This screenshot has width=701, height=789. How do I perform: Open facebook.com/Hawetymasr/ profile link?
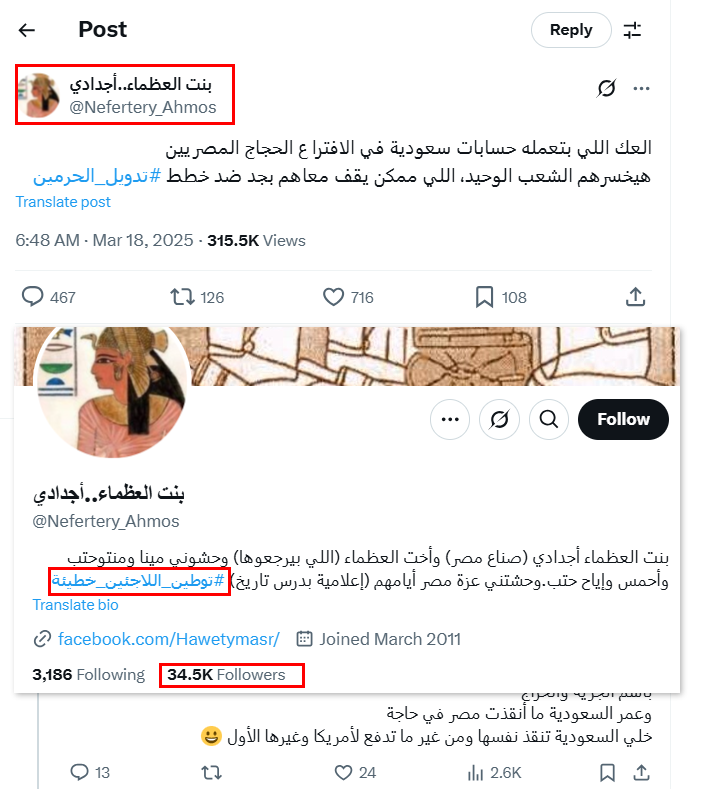pyautogui.click(x=169, y=639)
